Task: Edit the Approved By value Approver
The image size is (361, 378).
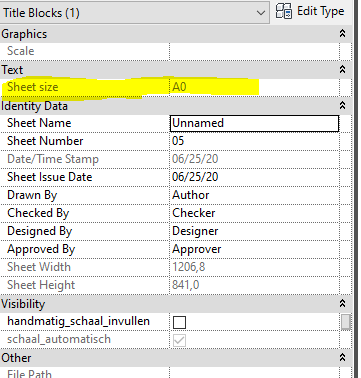Action: point(255,249)
